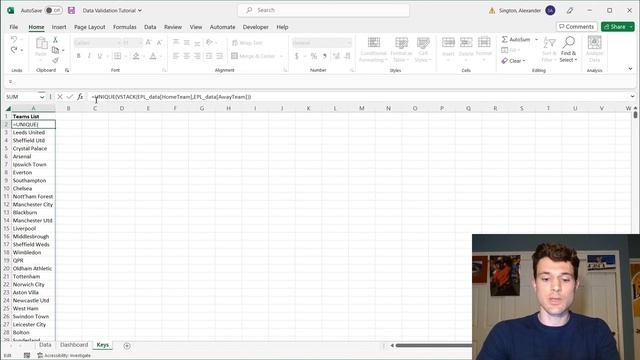
Task: Click the Save icon in title bar
Action: tap(71, 10)
